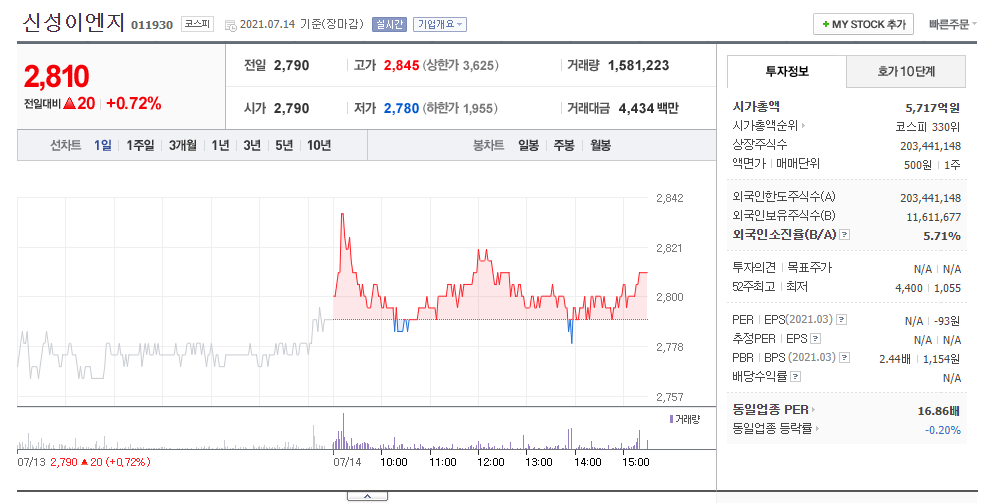Select the 일봉 candle chart
The image size is (983, 503).
528,146
